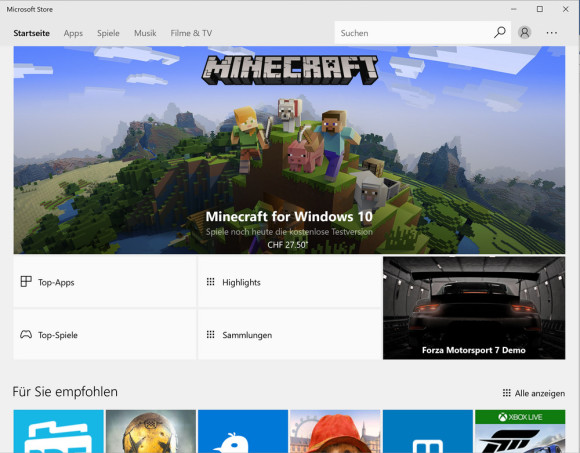The height and width of the screenshot is (453, 580).
Task: Open the three-dots more options menu
Action: (x=552, y=33)
